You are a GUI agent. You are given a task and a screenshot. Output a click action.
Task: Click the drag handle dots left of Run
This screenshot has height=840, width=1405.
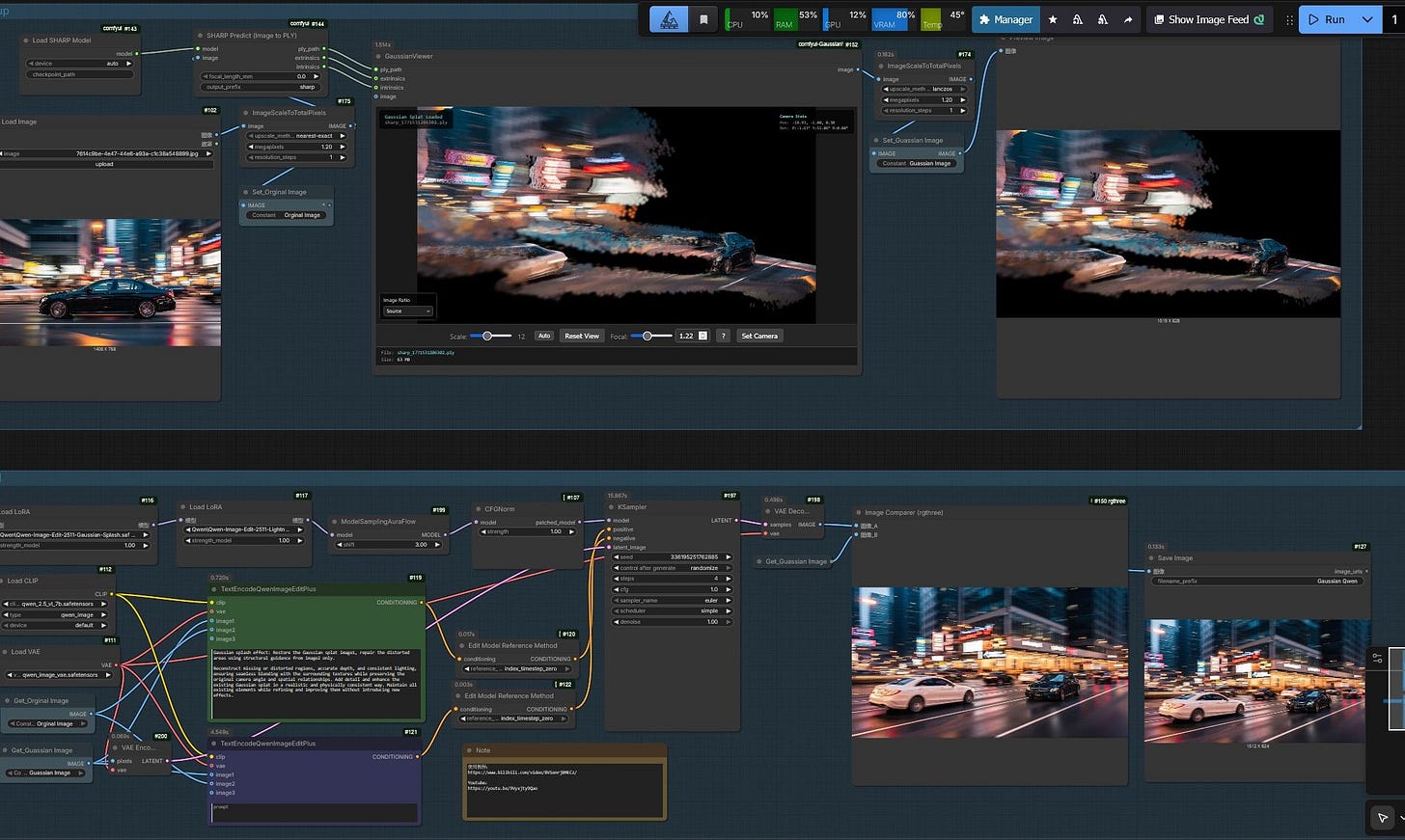point(1289,19)
